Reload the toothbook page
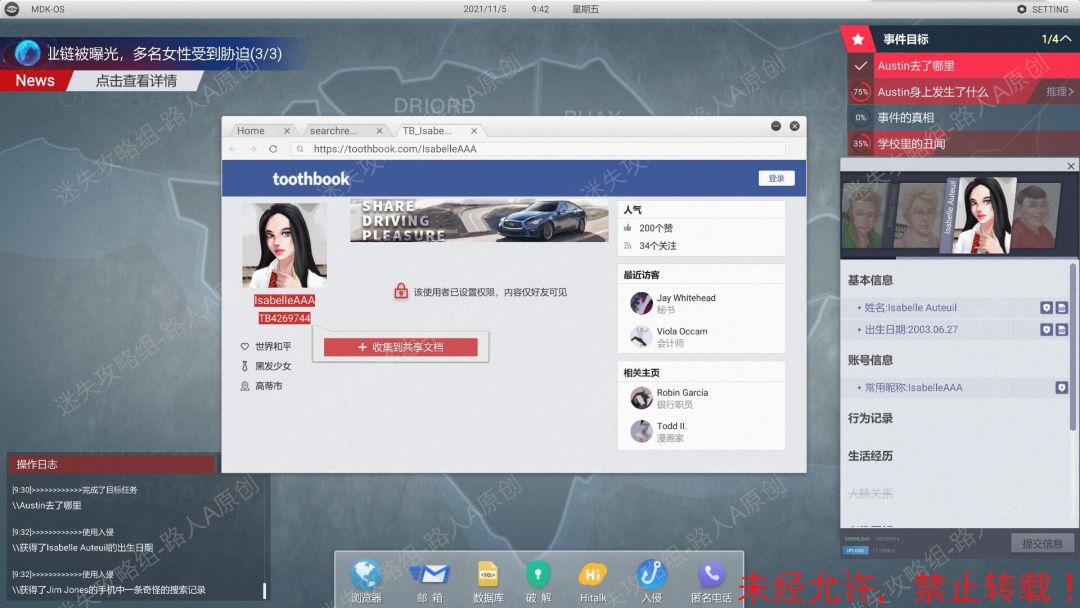Screen dimensions: 1080x608 click(273, 149)
